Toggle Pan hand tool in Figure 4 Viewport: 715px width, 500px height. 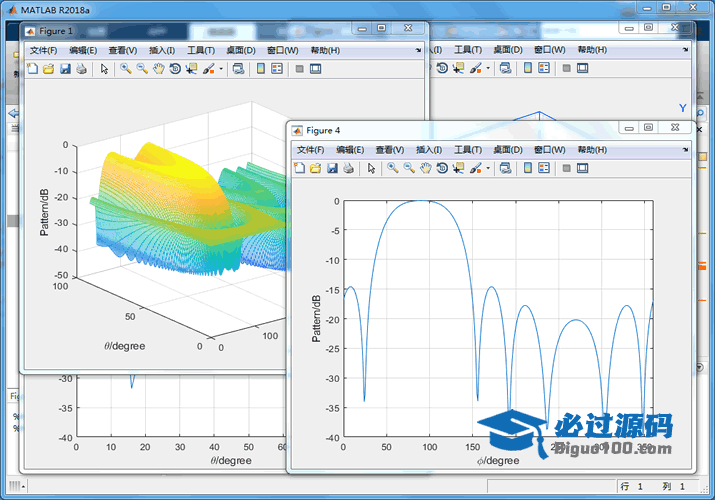pos(425,168)
